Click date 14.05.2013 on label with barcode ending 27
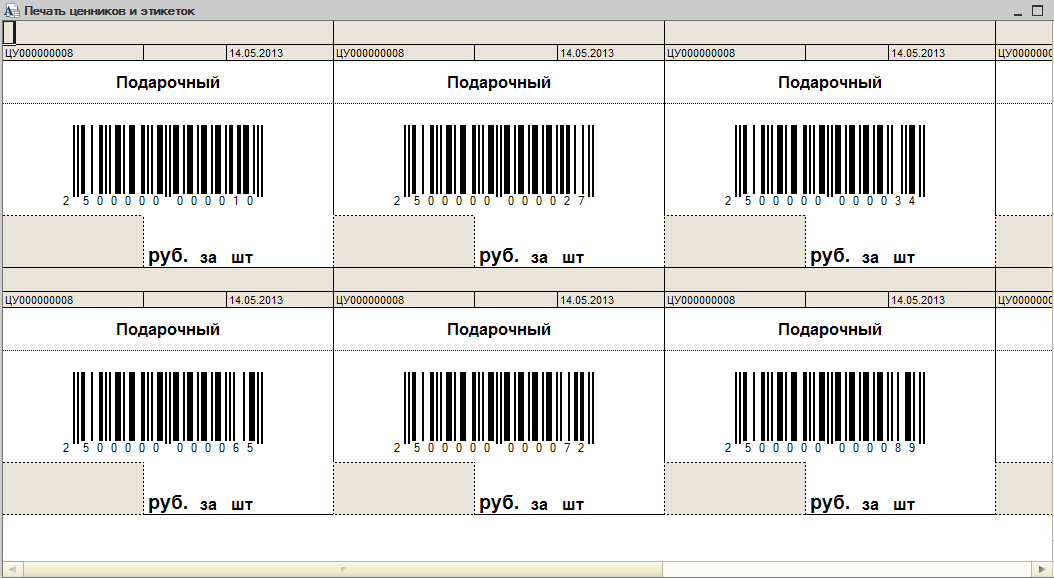1054x578 pixels. coord(587,53)
